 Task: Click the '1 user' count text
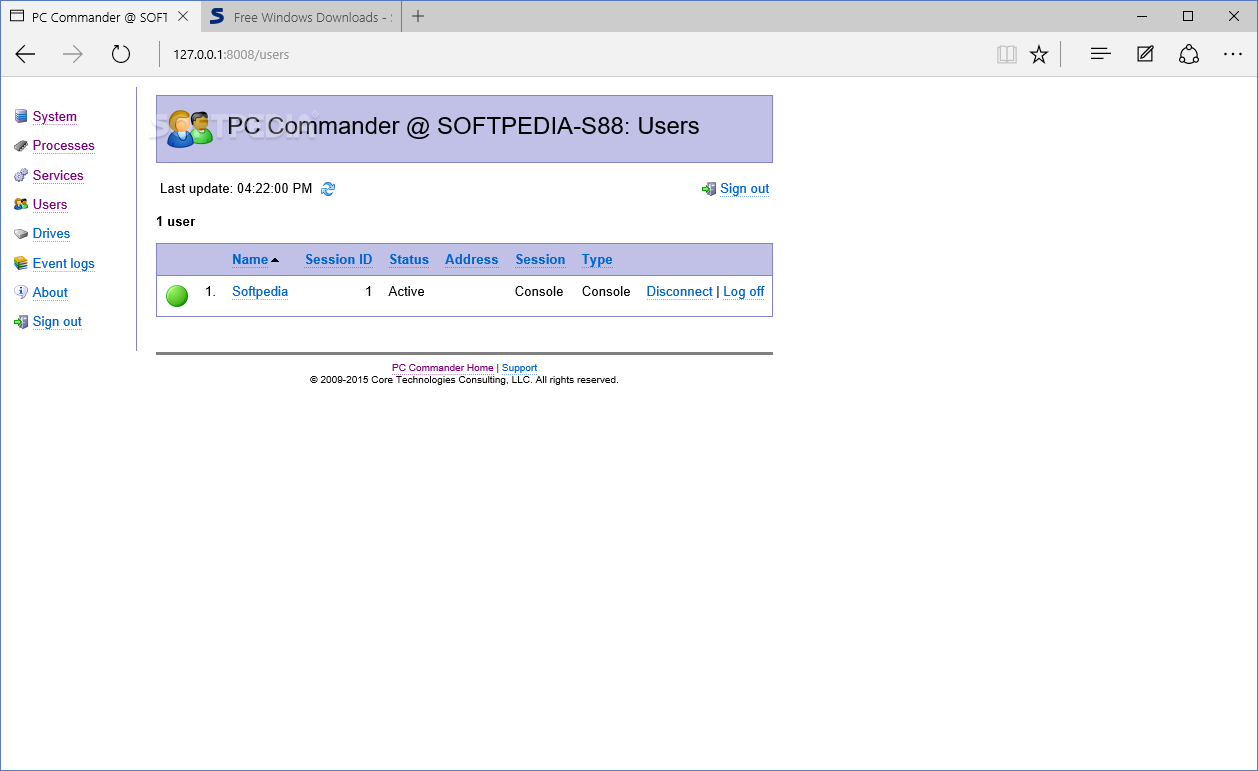click(176, 222)
